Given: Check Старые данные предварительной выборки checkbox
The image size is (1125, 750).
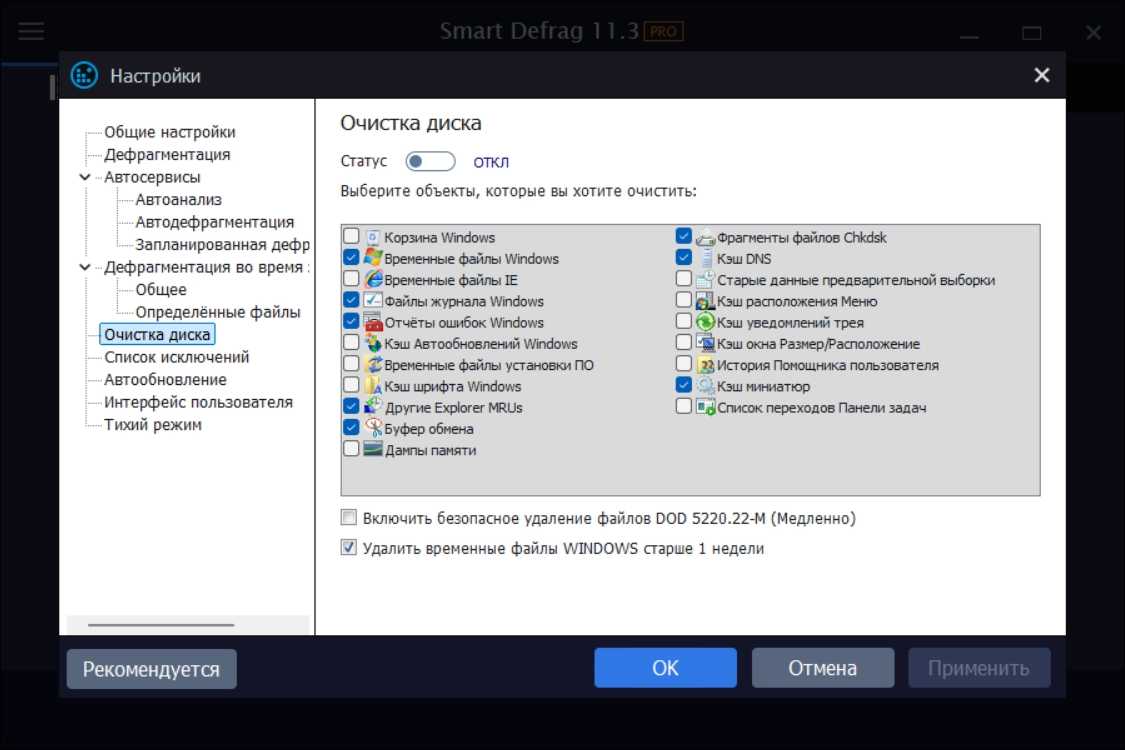Looking at the screenshot, I should pyautogui.click(x=684, y=278).
